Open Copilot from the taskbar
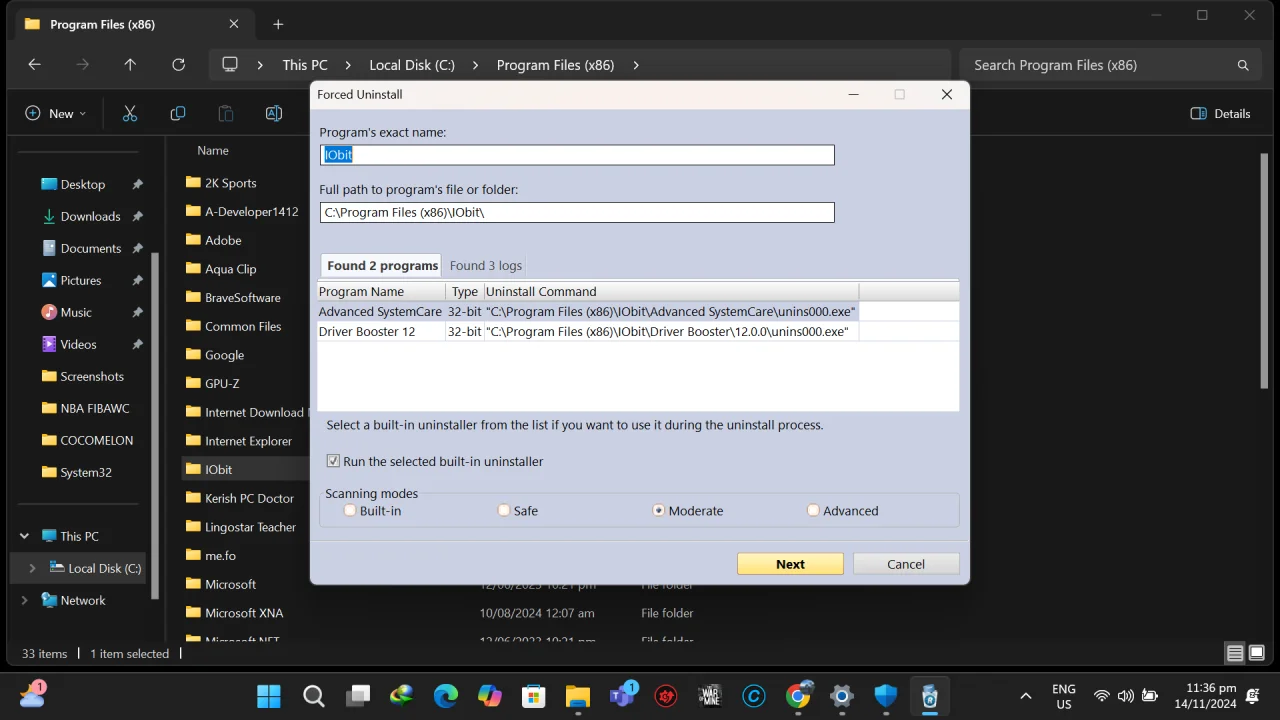The height and width of the screenshot is (720, 1280). tap(490, 695)
